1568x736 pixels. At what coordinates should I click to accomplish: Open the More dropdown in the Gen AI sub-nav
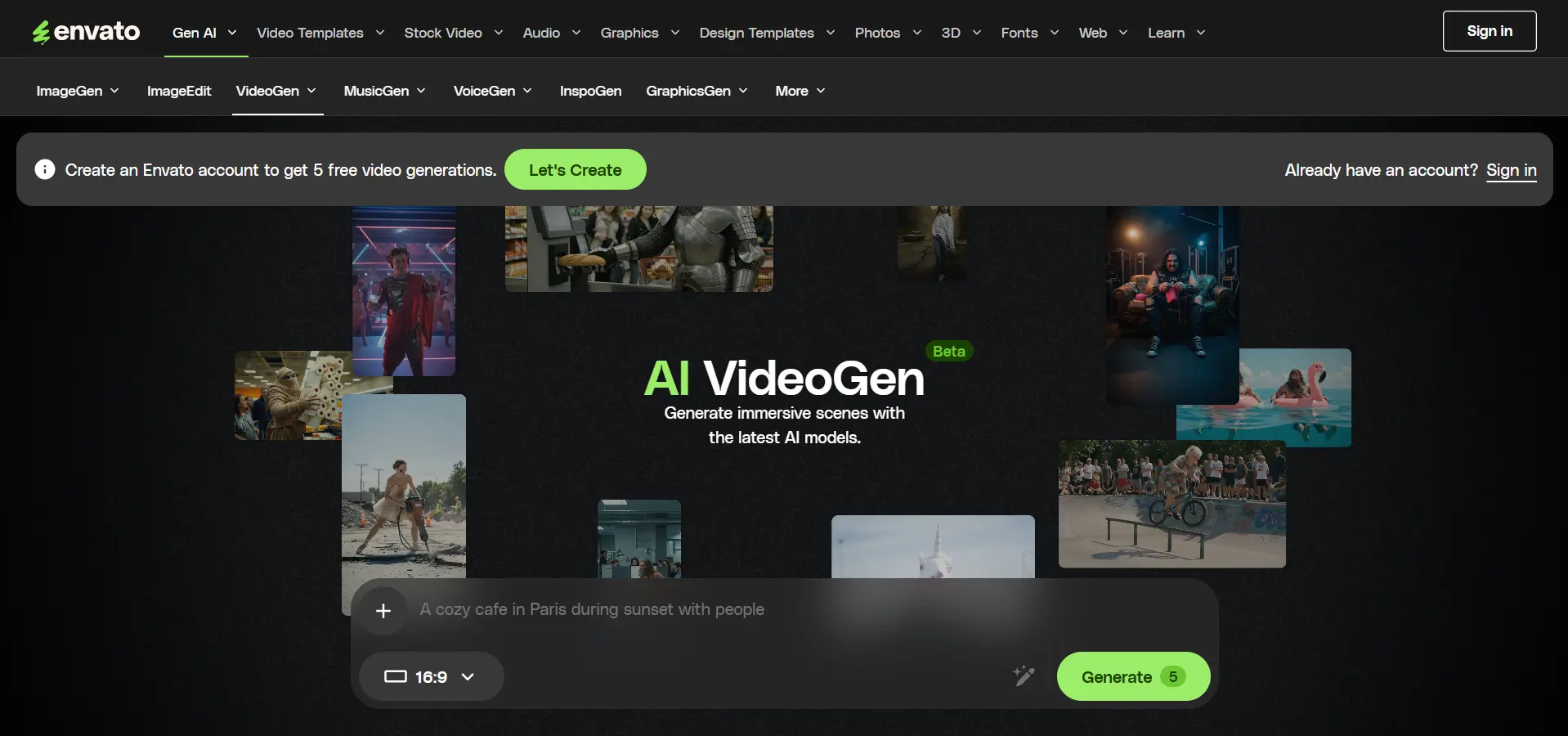click(798, 91)
